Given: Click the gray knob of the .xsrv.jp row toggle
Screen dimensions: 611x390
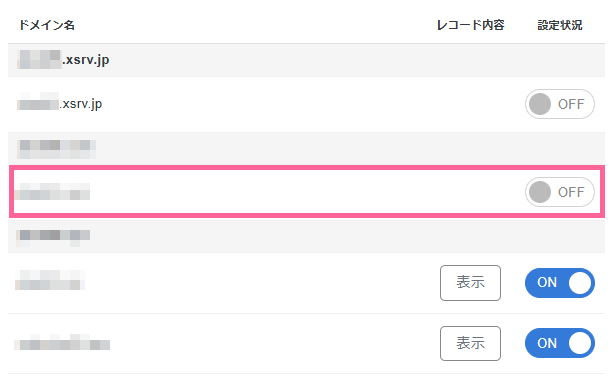Looking at the screenshot, I should coord(540,104).
